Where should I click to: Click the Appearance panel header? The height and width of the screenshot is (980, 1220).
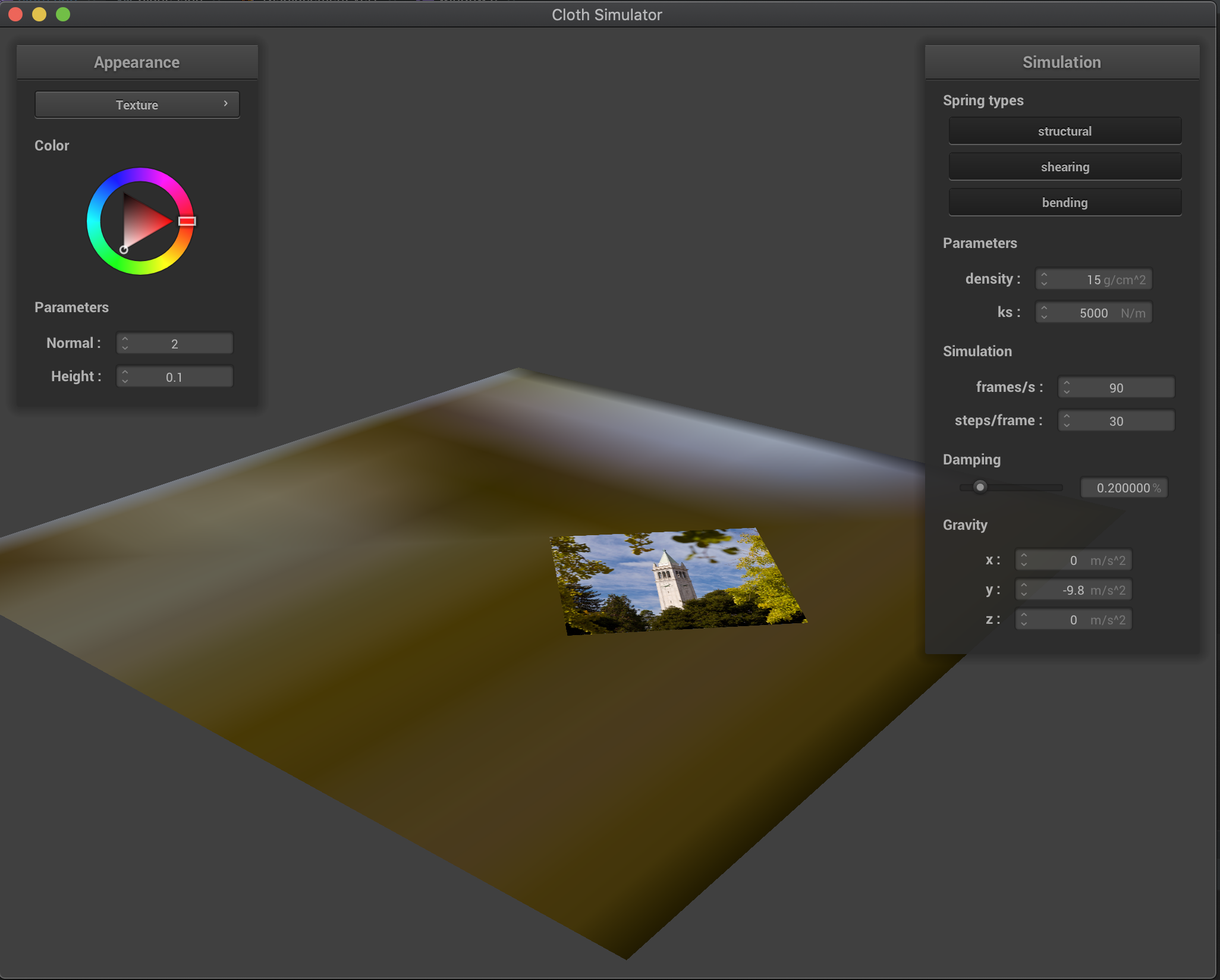pyautogui.click(x=137, y=62)
